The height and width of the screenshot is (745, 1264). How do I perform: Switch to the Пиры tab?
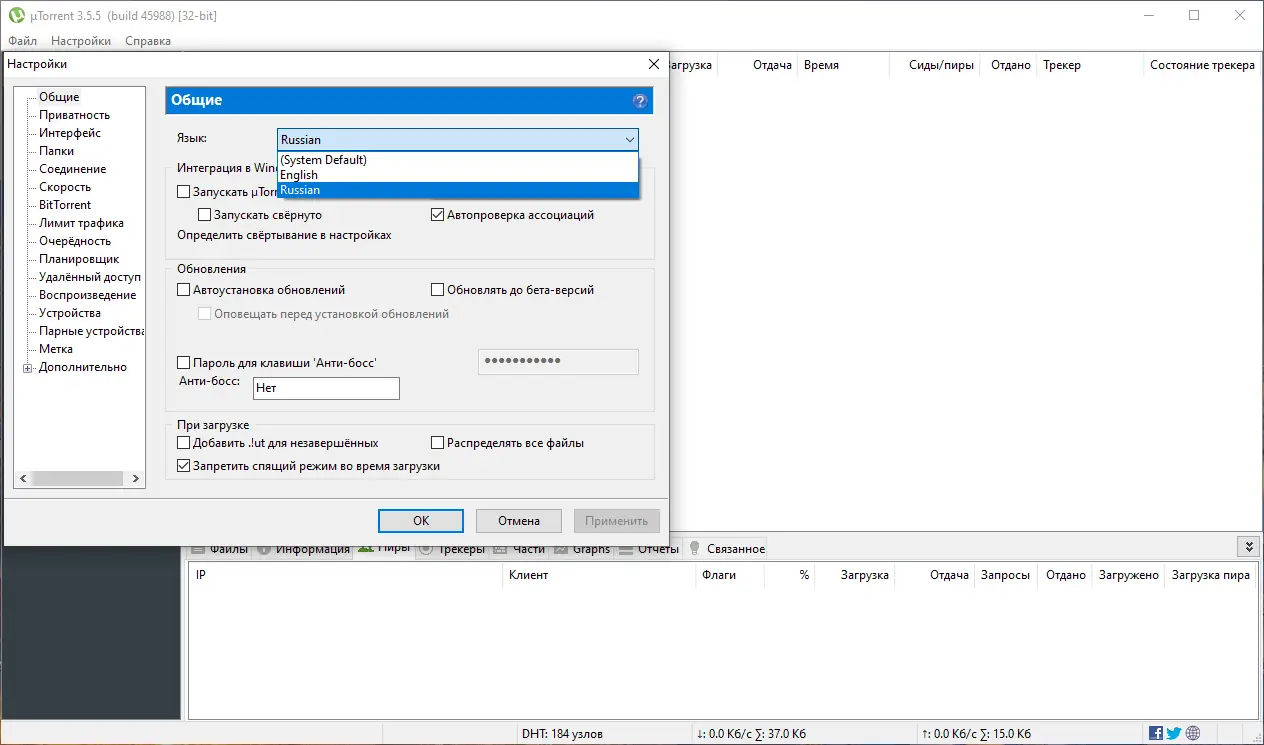(384, 549)
